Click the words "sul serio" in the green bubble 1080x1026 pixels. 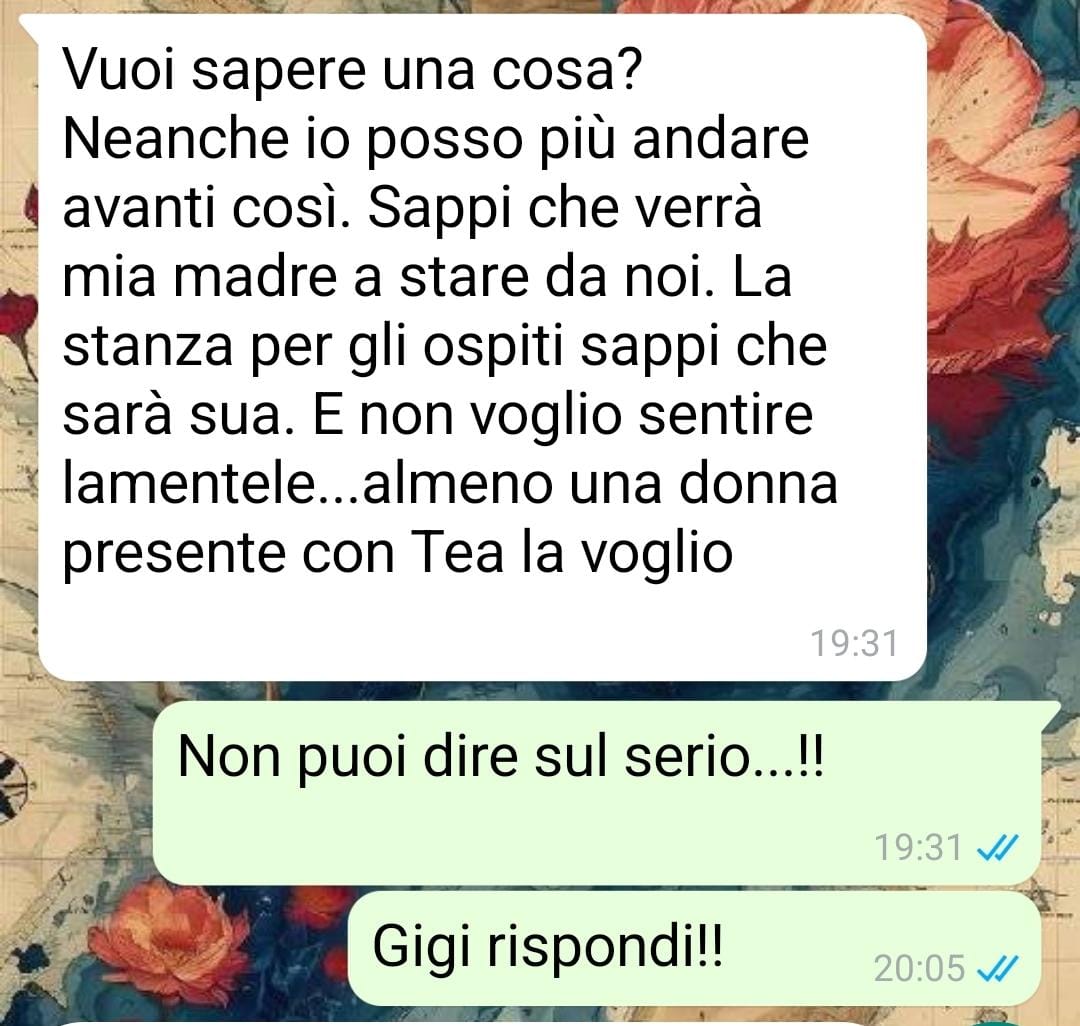tap(643, 756)
